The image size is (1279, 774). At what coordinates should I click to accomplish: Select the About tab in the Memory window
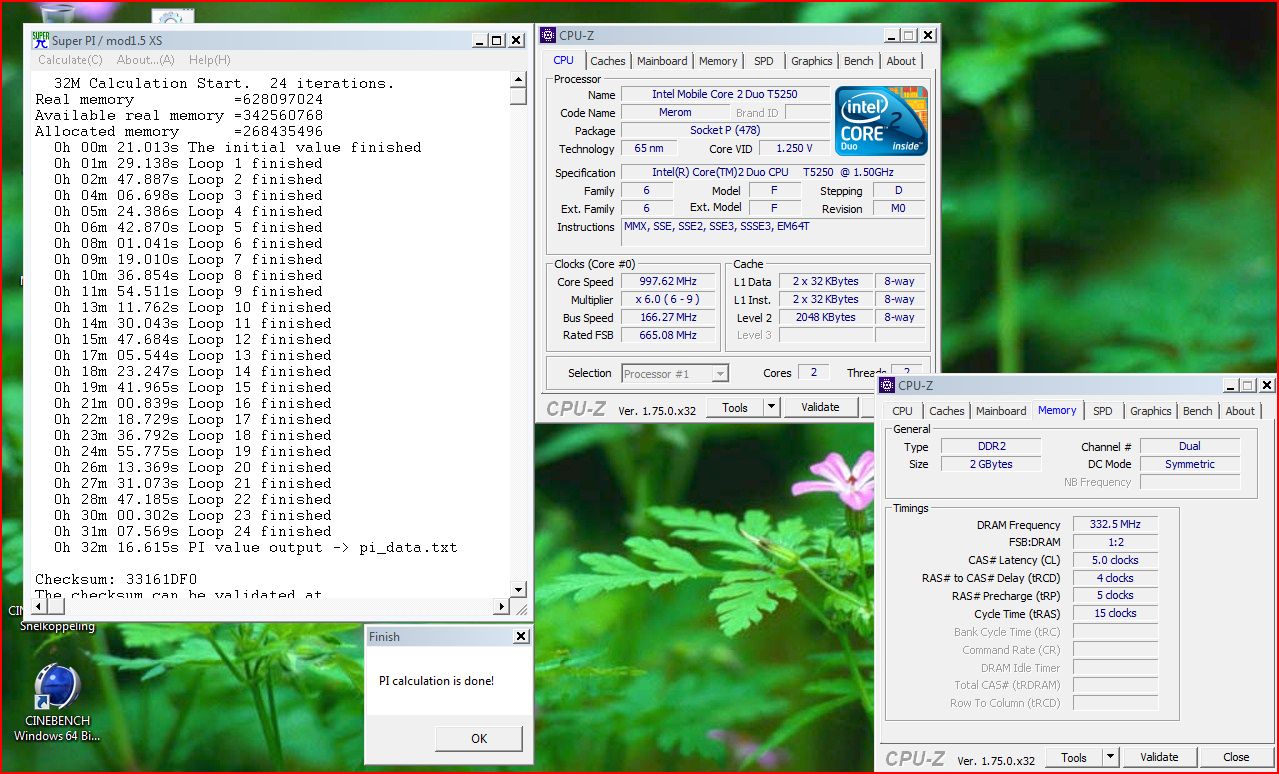(x=1240, y=411)
